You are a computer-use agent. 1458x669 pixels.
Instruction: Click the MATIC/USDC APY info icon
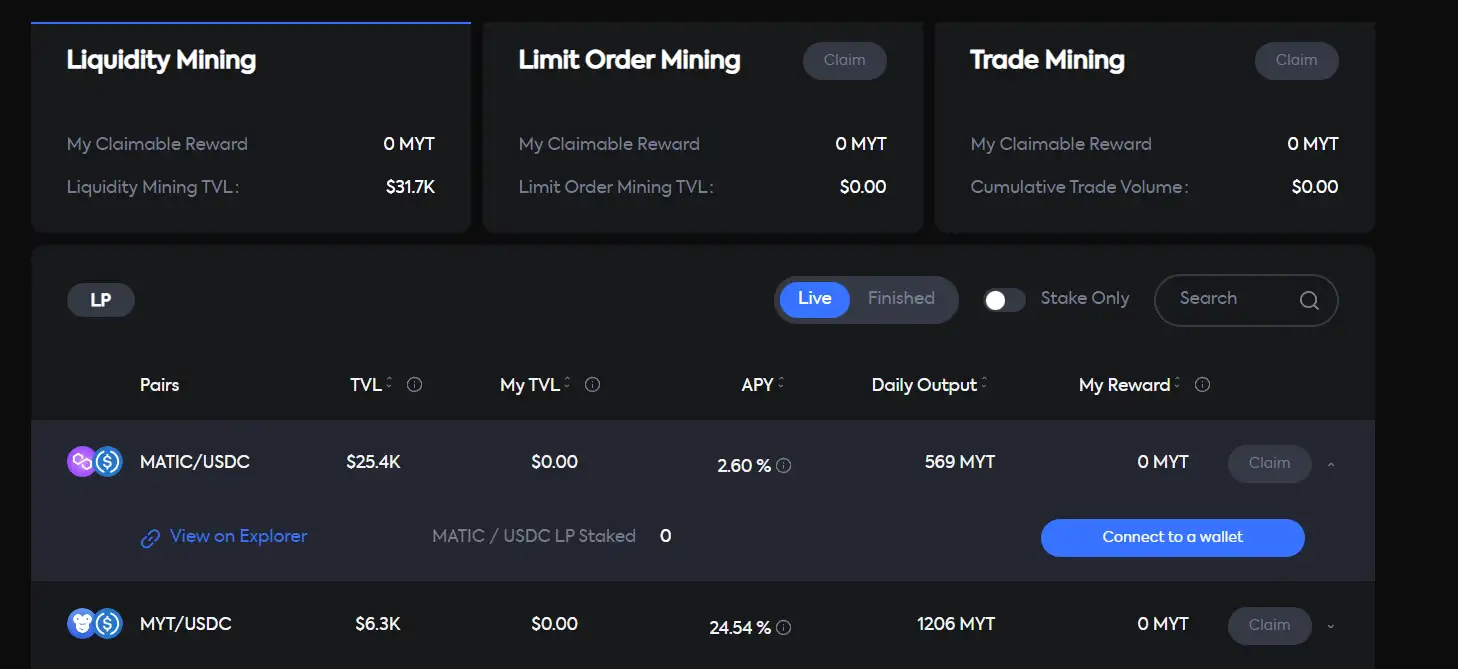(784, 466)
